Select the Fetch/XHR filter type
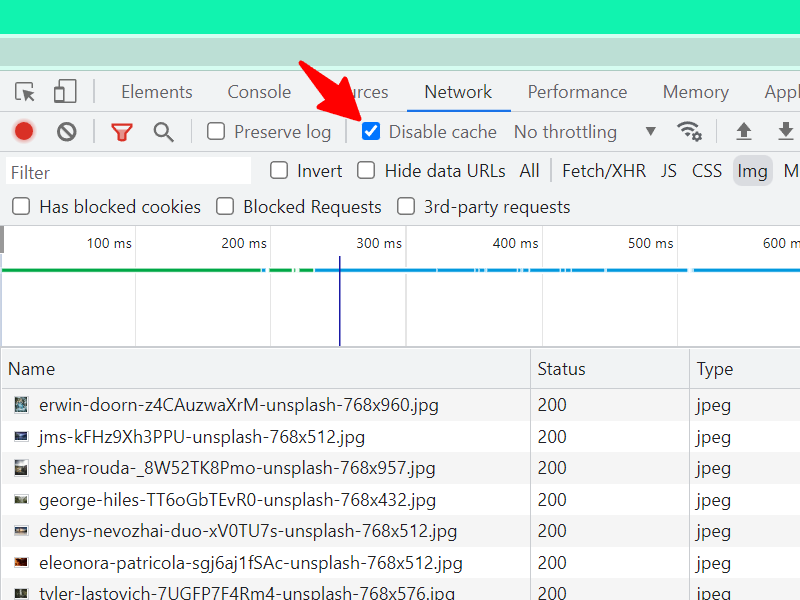 pyautogui.click(x=604, y=171)
